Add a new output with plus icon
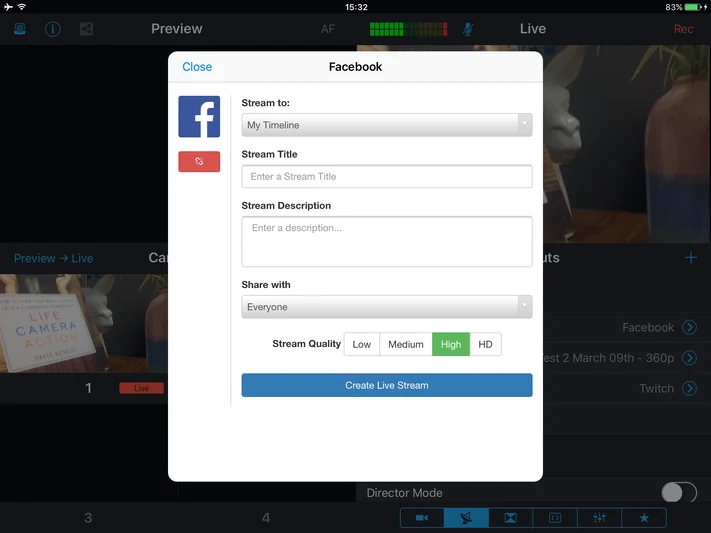This screenshot has height=533, width=711. 691,258
